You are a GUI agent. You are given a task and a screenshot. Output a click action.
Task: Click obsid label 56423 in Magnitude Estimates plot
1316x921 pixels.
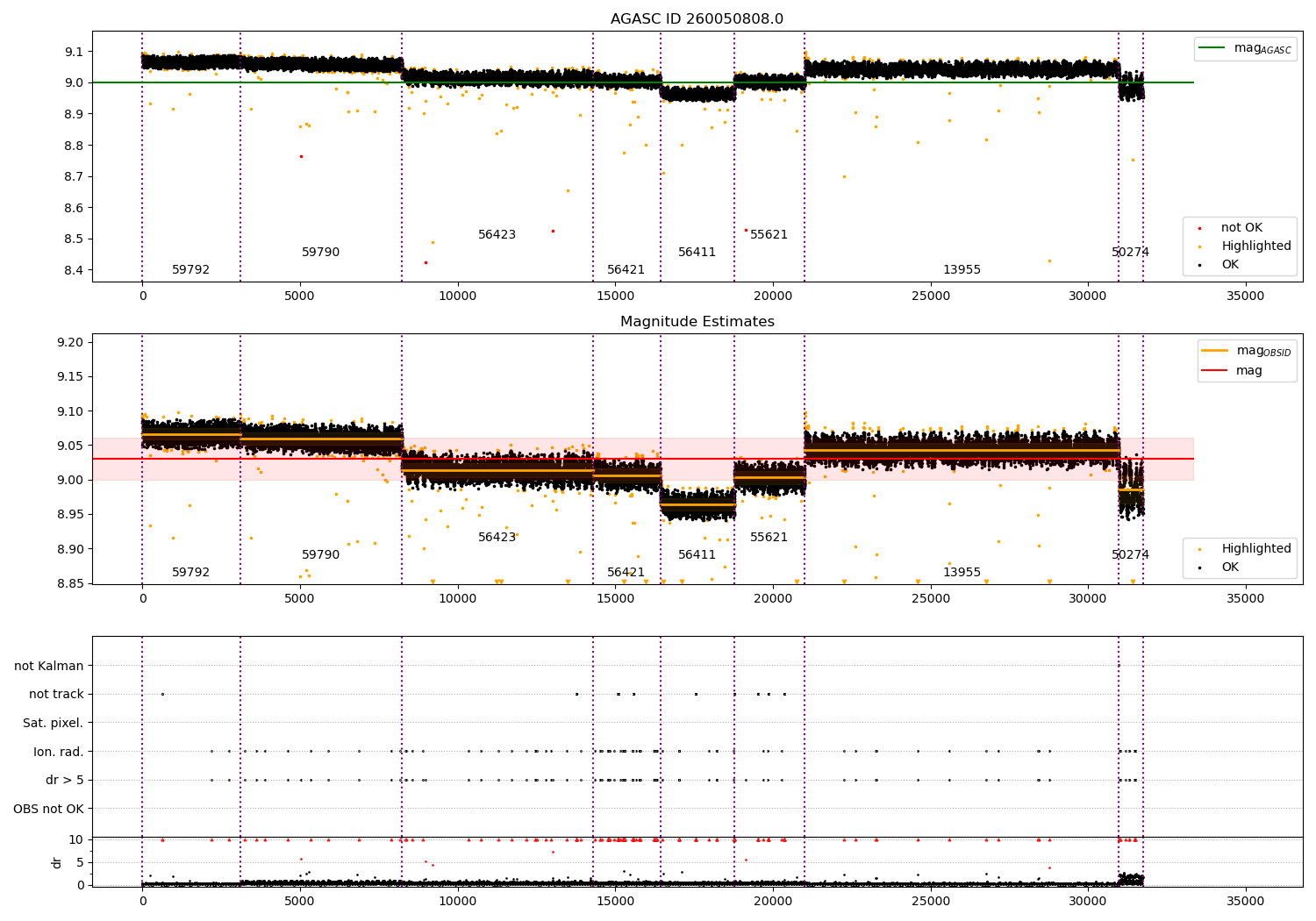point(497,538)
